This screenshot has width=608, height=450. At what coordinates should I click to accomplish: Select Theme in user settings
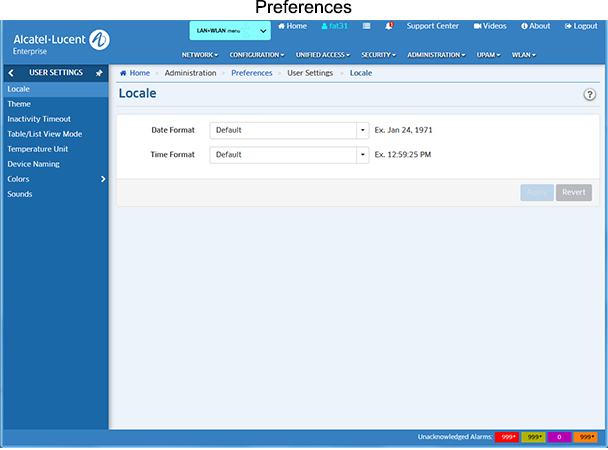[19, 104]
